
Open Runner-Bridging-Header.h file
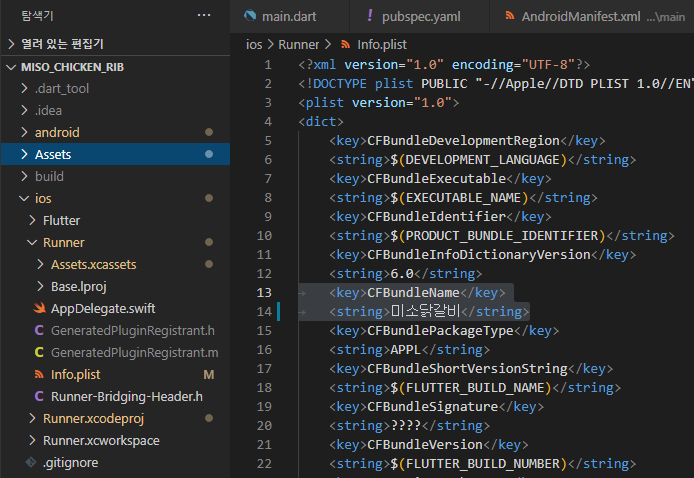point(127,397)
